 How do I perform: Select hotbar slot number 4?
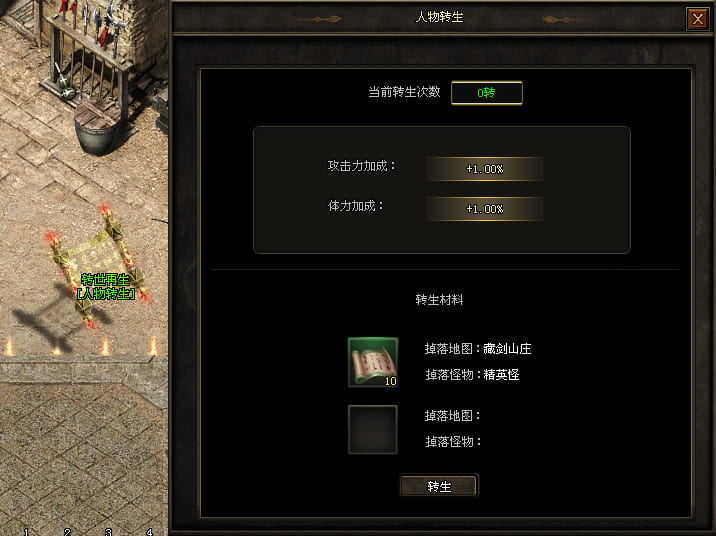149,532
